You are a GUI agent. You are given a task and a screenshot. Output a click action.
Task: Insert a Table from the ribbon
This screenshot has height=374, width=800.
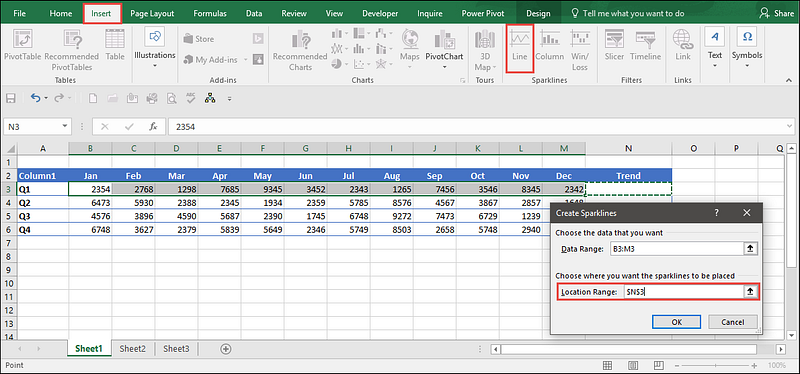point(115,45)
